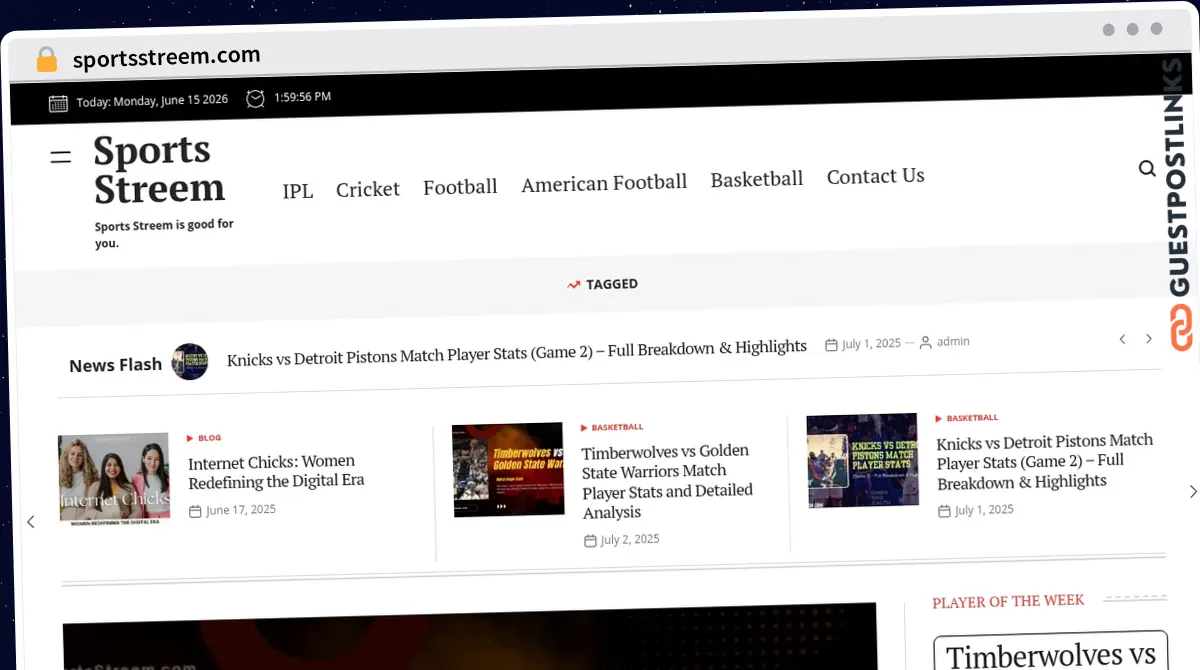1200x670 pixels.
Task: Click the Sports Streem site logo
Action: [x=159, y=169]
